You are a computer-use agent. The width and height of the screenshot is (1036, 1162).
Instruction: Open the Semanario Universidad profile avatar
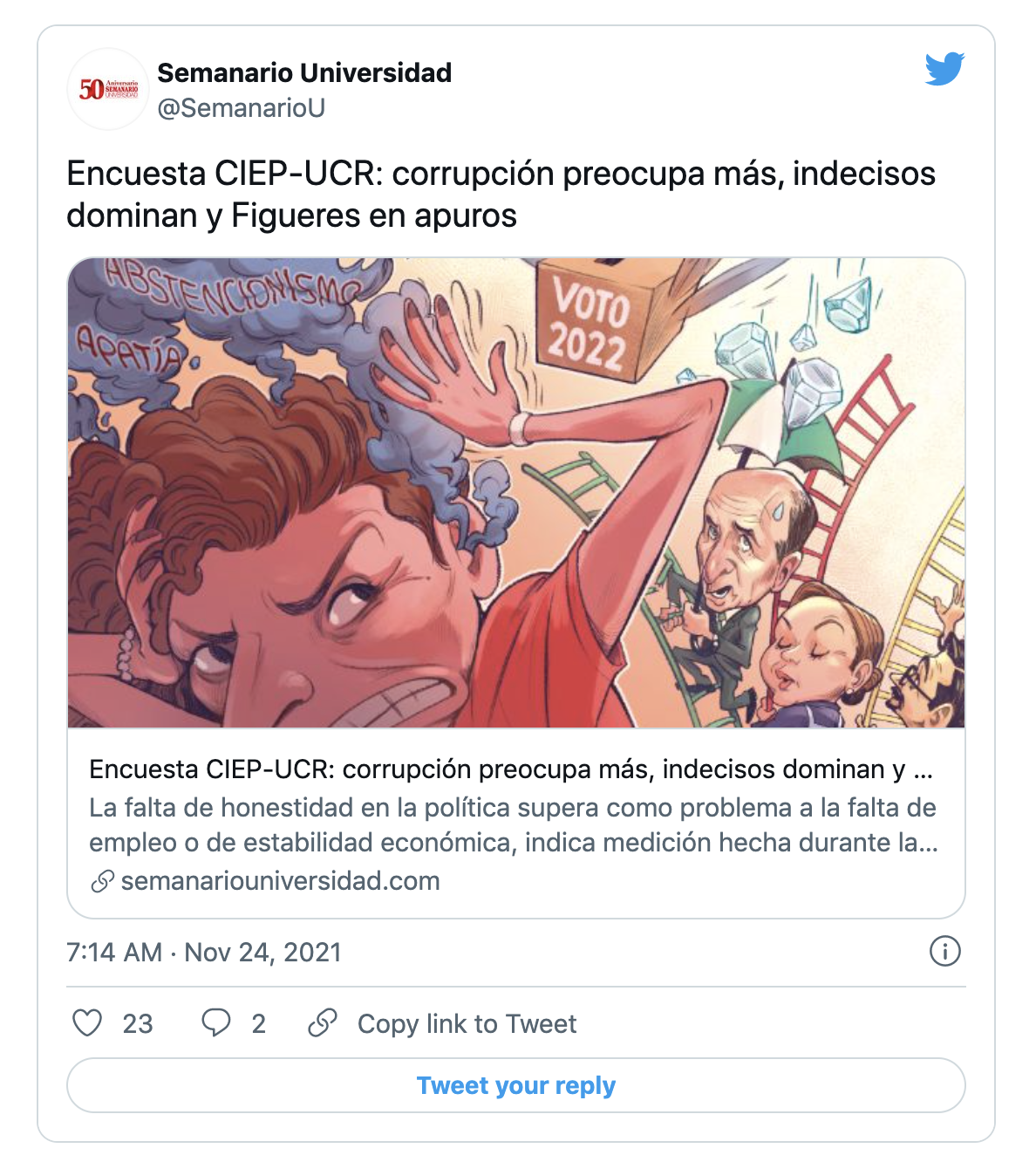tap(108, 89)
